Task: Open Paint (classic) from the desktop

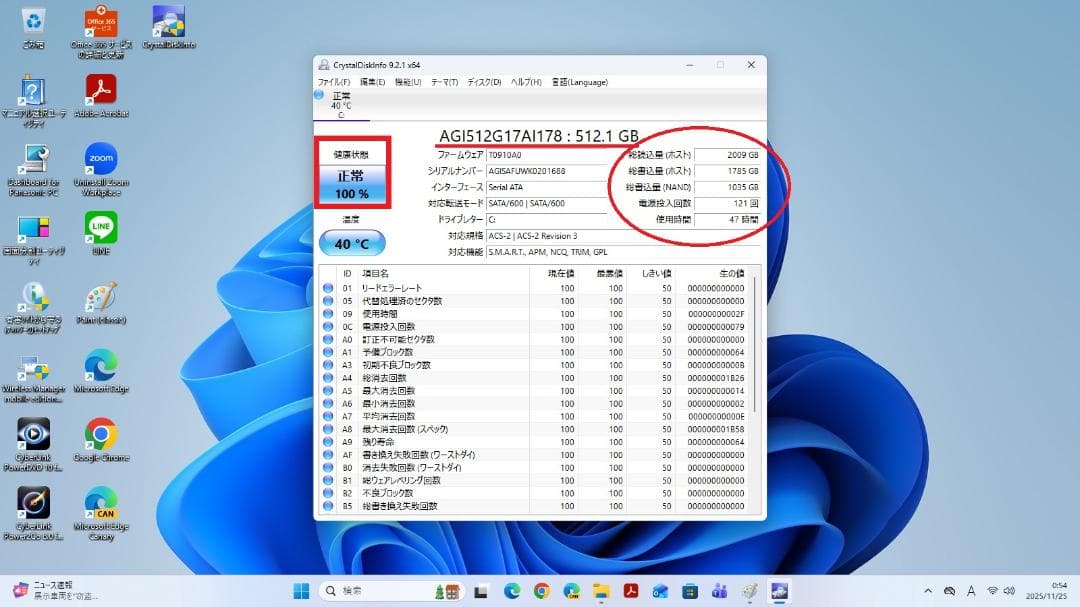Action: pos(100,297)
